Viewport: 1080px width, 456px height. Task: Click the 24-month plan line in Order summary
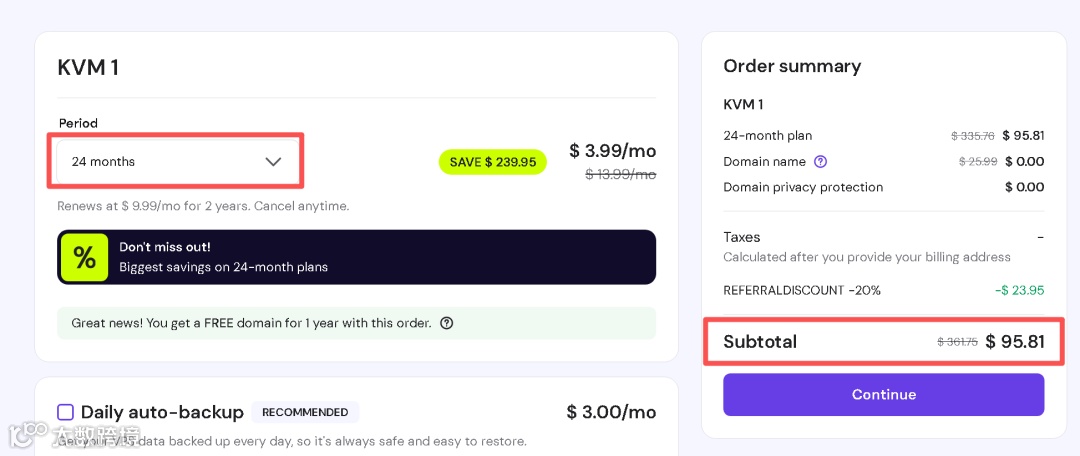tap(768, 136)
